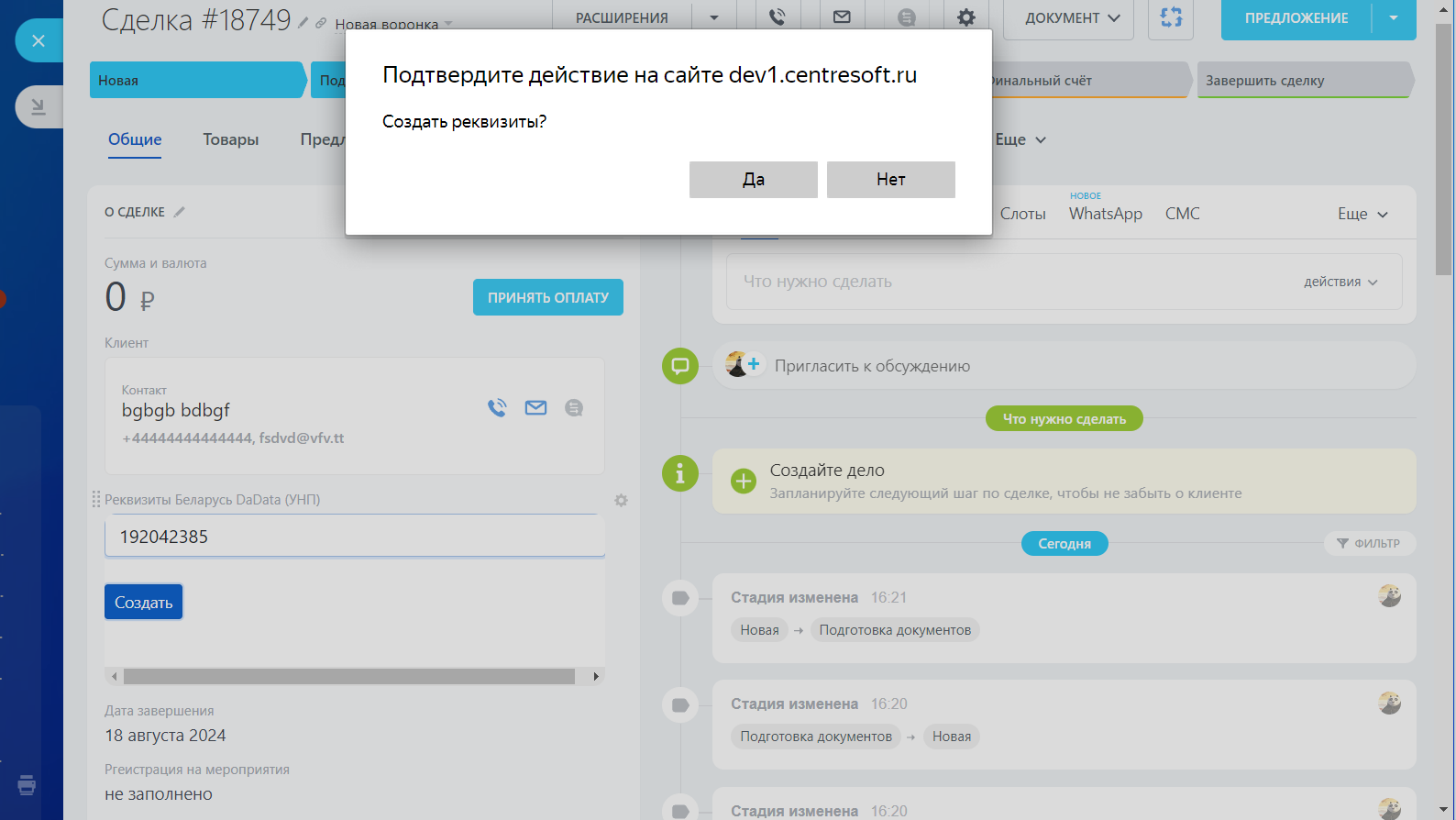Click the УНП field containing 192042385
The width and height of the screenshot is (1456, 820).
[355, 537]
